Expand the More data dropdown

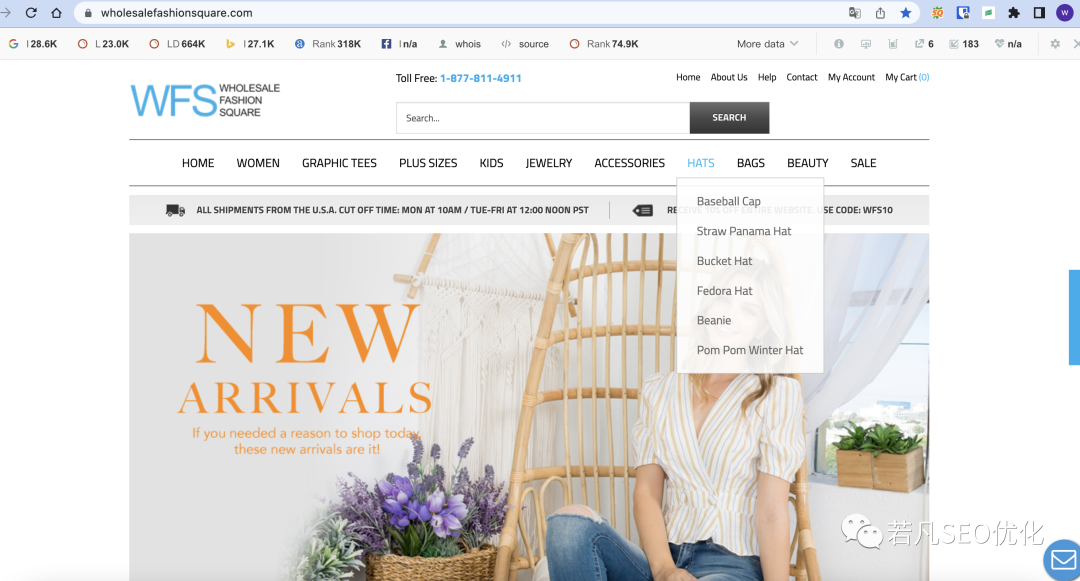pos(767,43)
